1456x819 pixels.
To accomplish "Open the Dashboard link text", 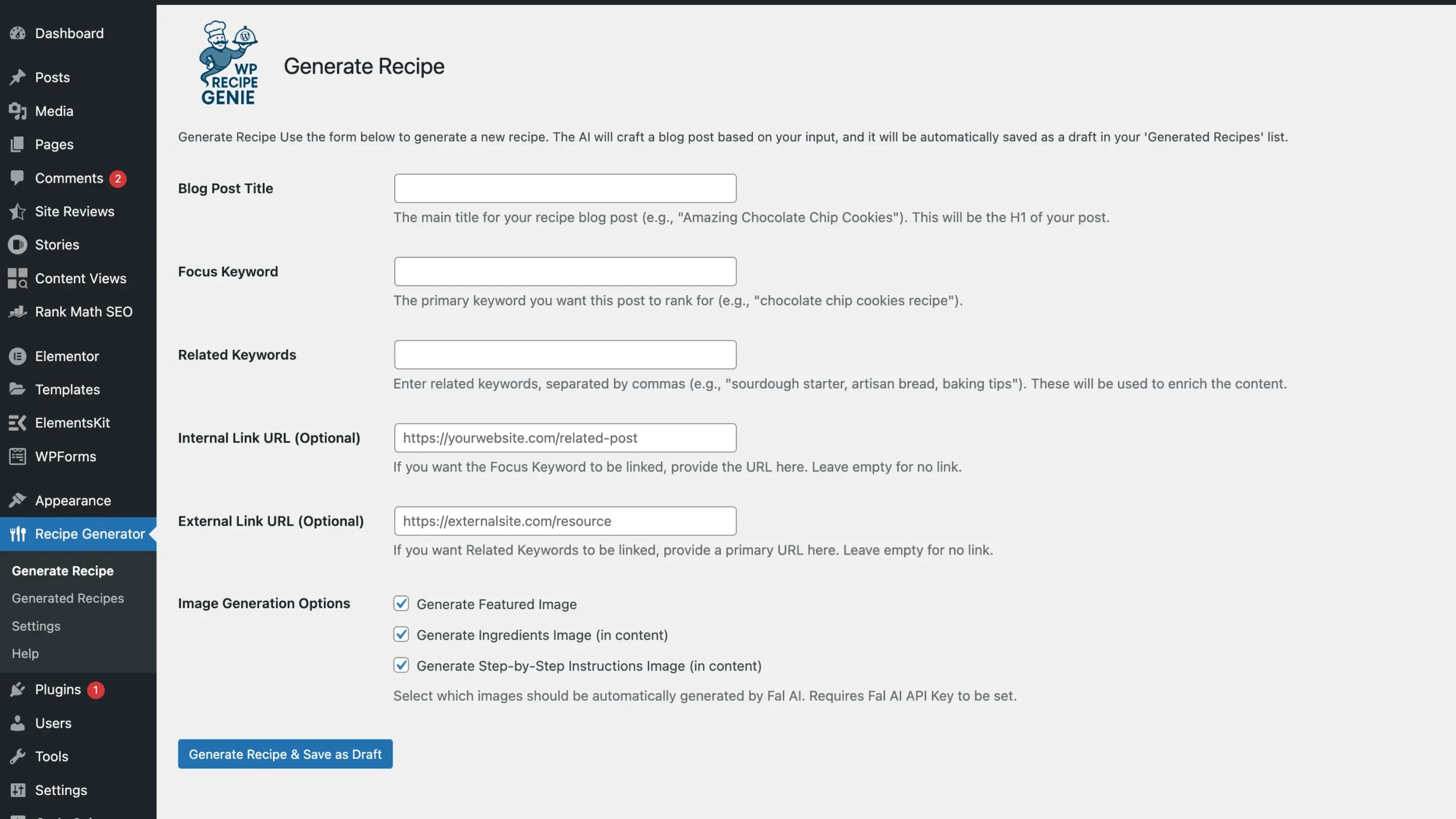I will pos(69,34).
